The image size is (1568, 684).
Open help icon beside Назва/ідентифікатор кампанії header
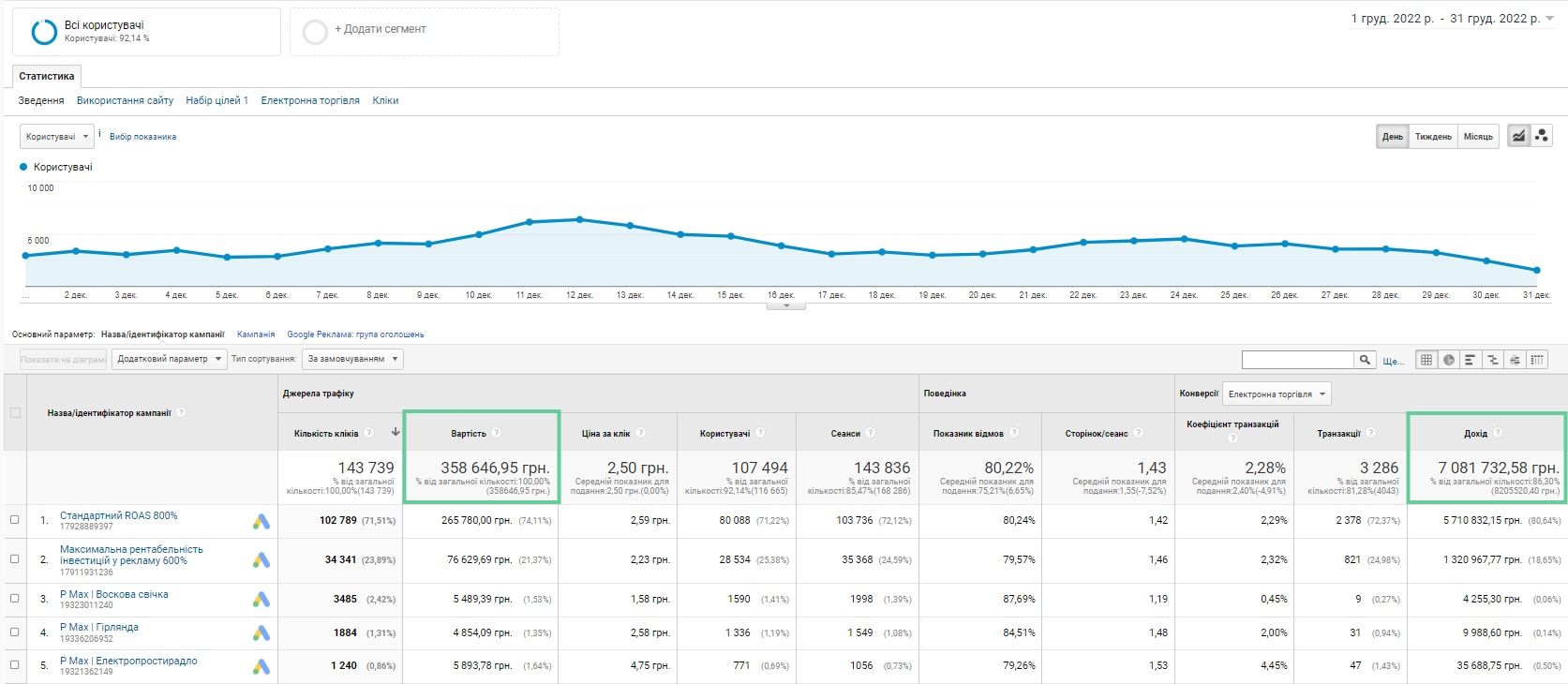pos(181,412)
